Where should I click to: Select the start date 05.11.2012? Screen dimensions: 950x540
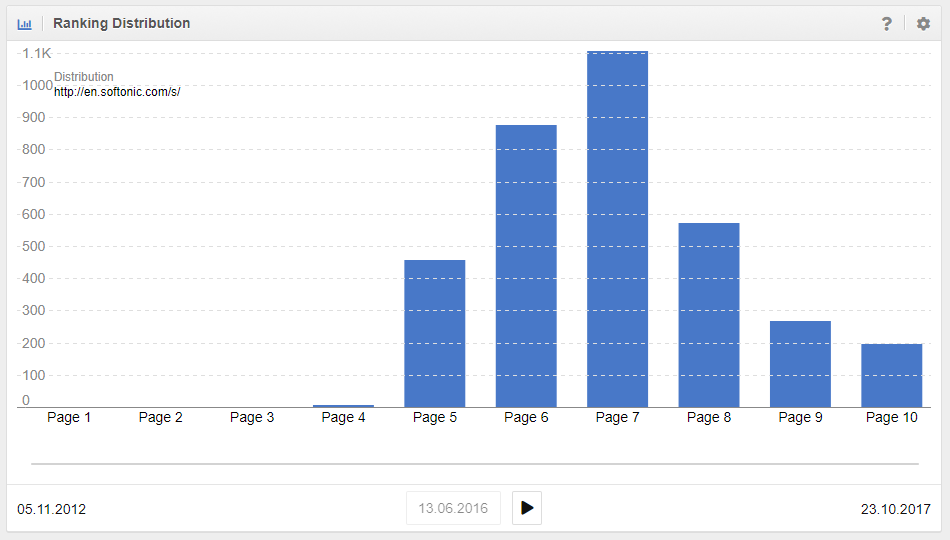(52, 509)
